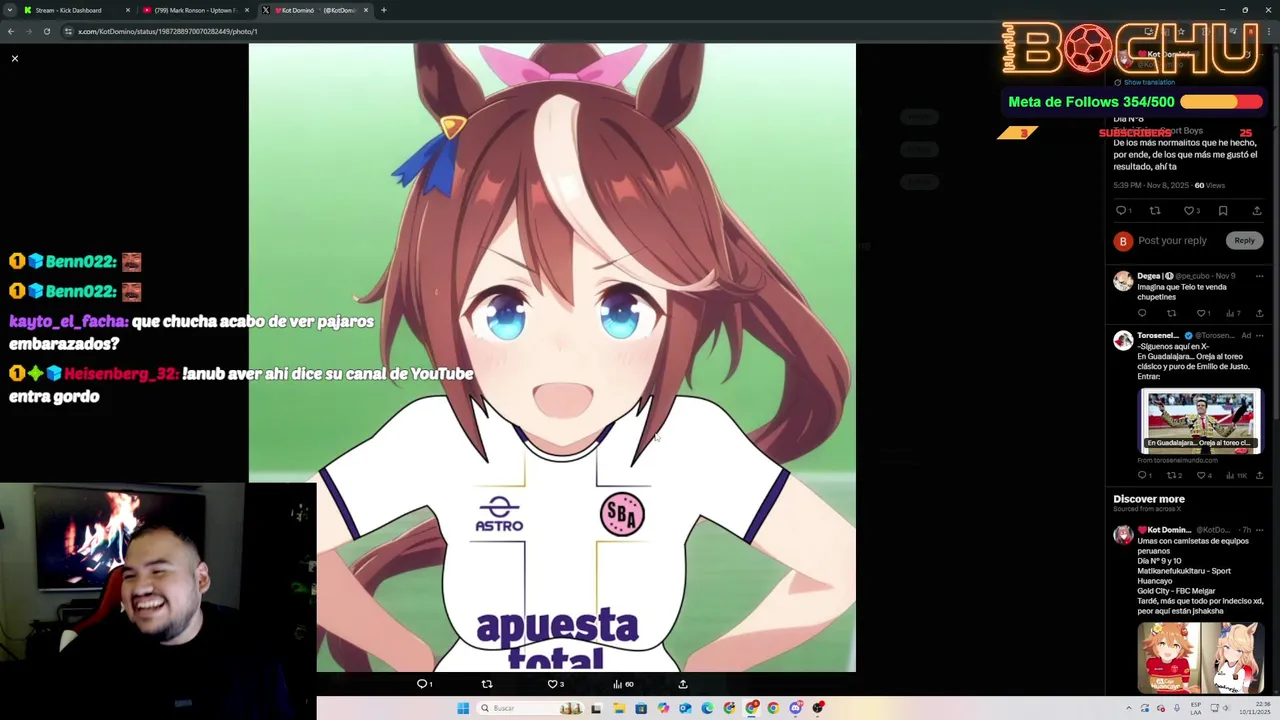Open more options on Torosenel ad
Image resolution: width=1280 pixels, height=720 pixels.
click(1259, 336)
